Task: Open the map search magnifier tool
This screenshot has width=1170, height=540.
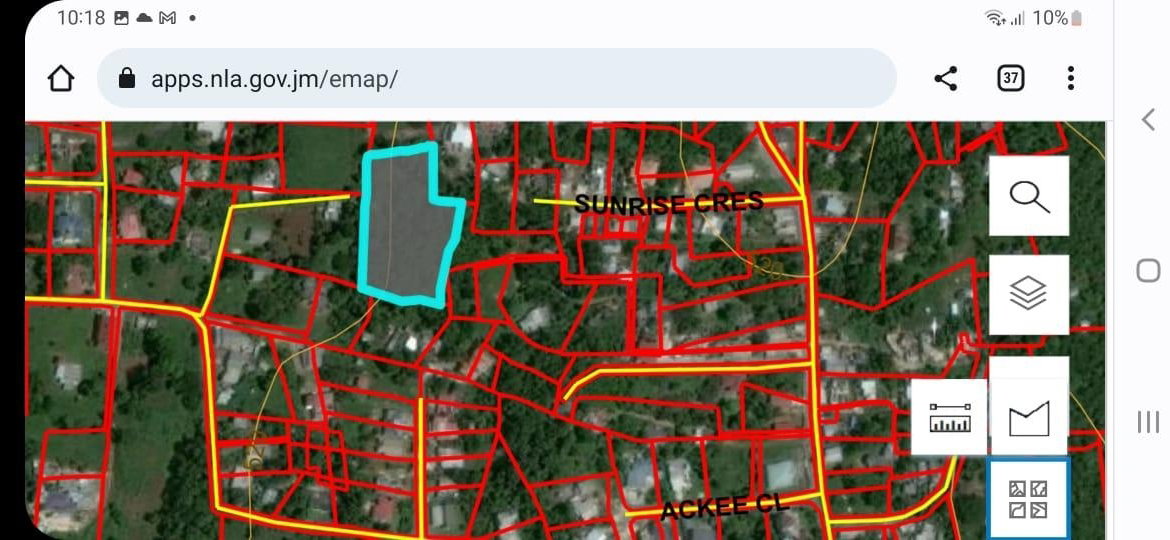Action: (x=1028, y=196)
